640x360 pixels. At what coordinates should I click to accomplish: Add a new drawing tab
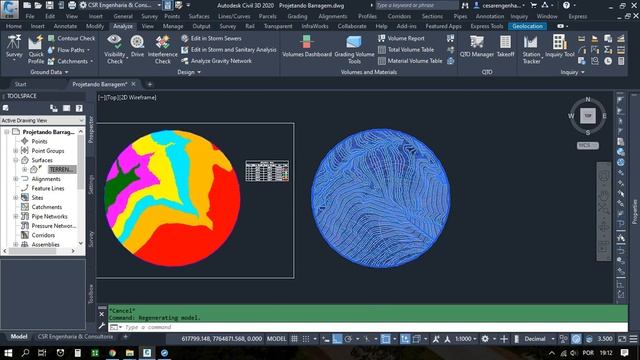tap(149, 84)
